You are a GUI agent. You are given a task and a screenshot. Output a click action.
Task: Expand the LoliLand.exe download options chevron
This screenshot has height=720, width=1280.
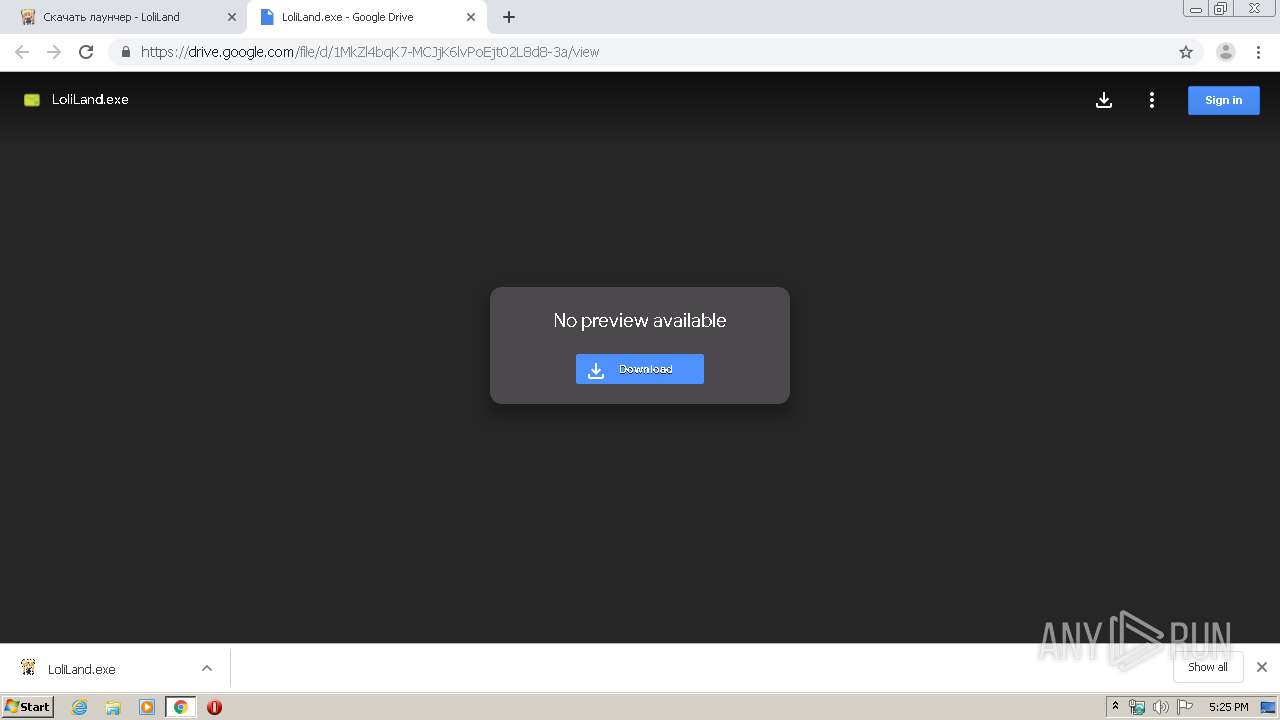coord(207,668)
